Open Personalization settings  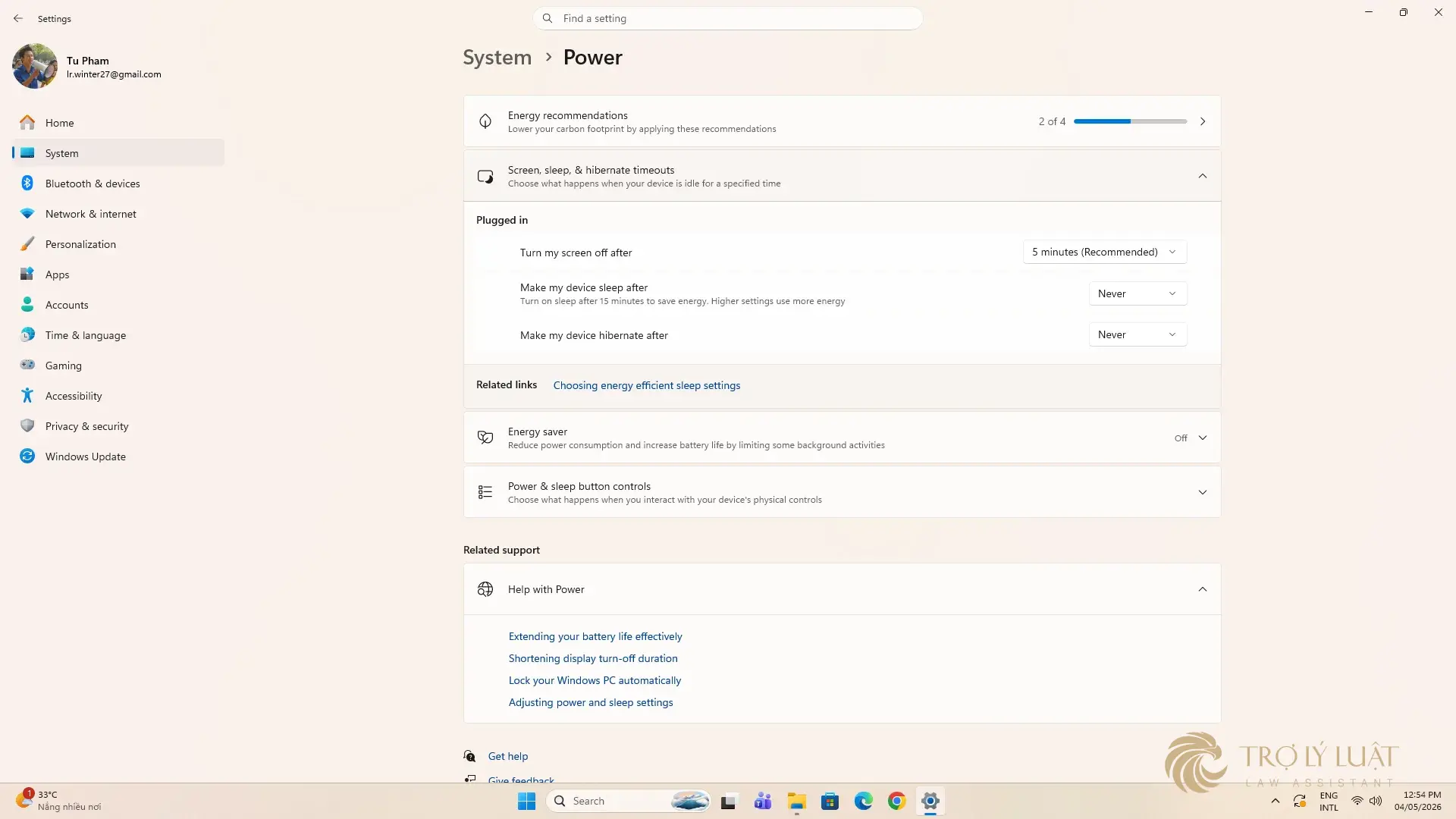tap(118, 244)
